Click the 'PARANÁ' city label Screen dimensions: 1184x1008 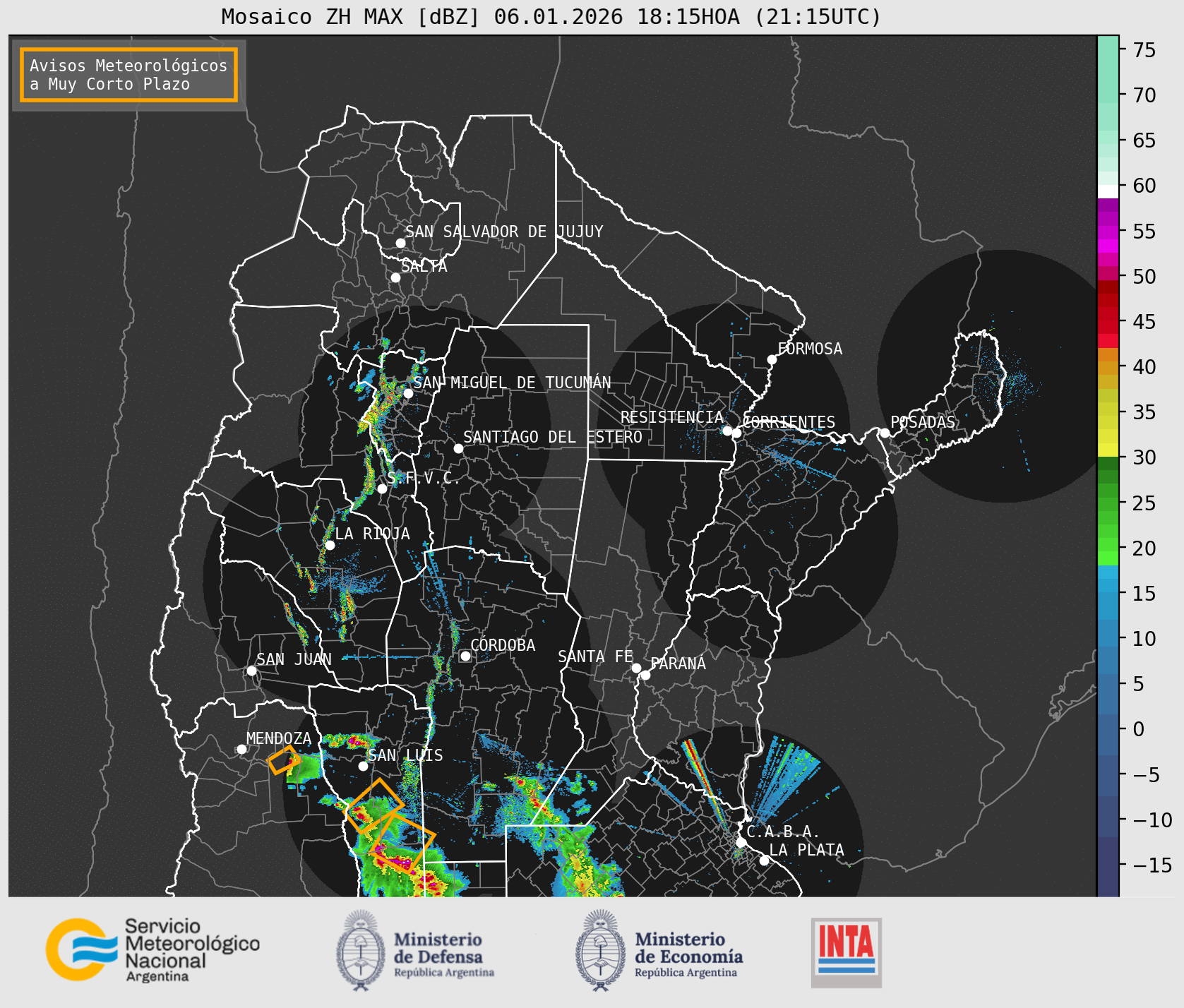tap(678, 664)
